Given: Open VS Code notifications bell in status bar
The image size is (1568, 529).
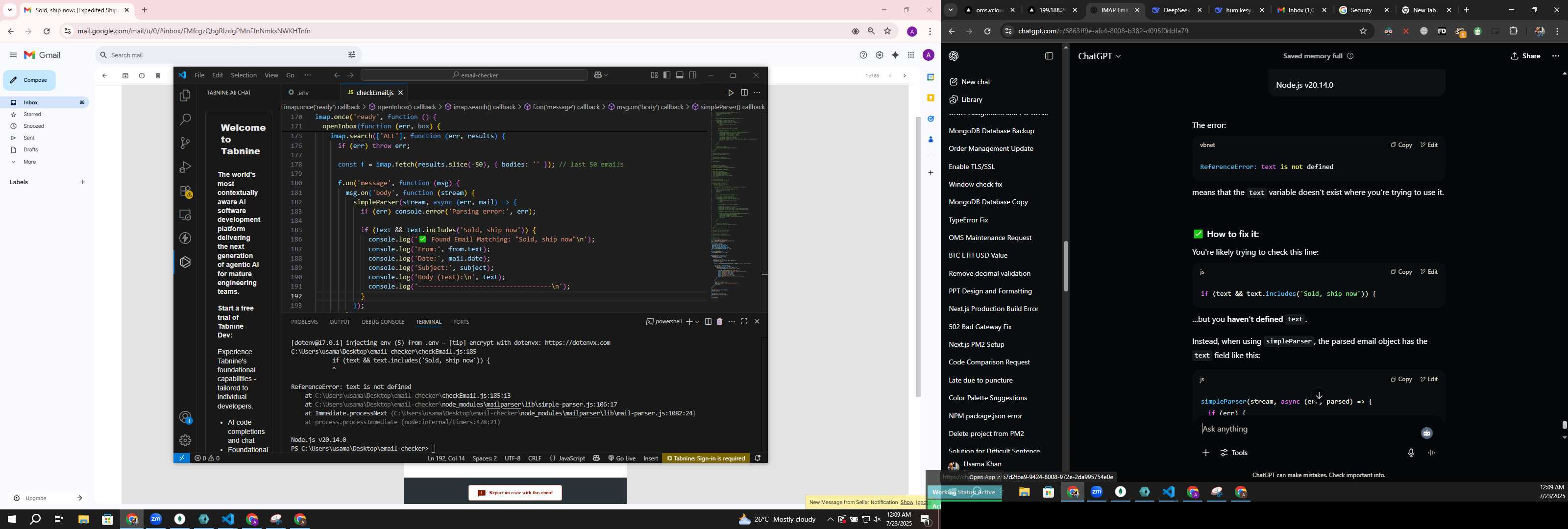Looking at the screenshot, I should 758,458.
